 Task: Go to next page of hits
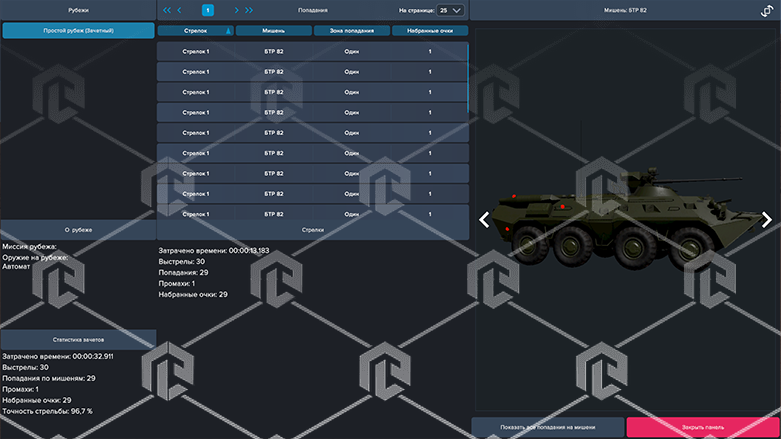pos(236,10)
